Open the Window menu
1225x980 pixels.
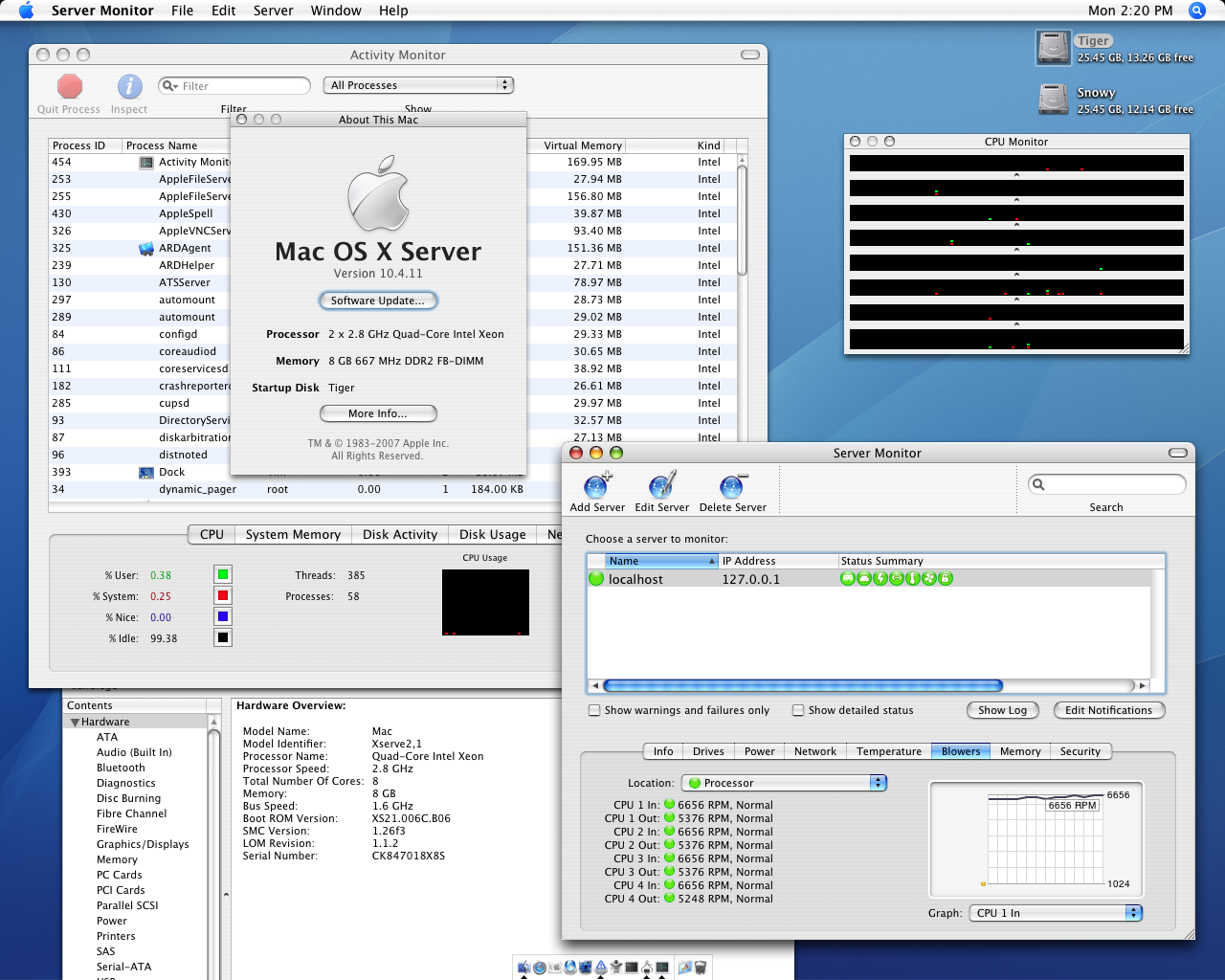tap(336, 11)
